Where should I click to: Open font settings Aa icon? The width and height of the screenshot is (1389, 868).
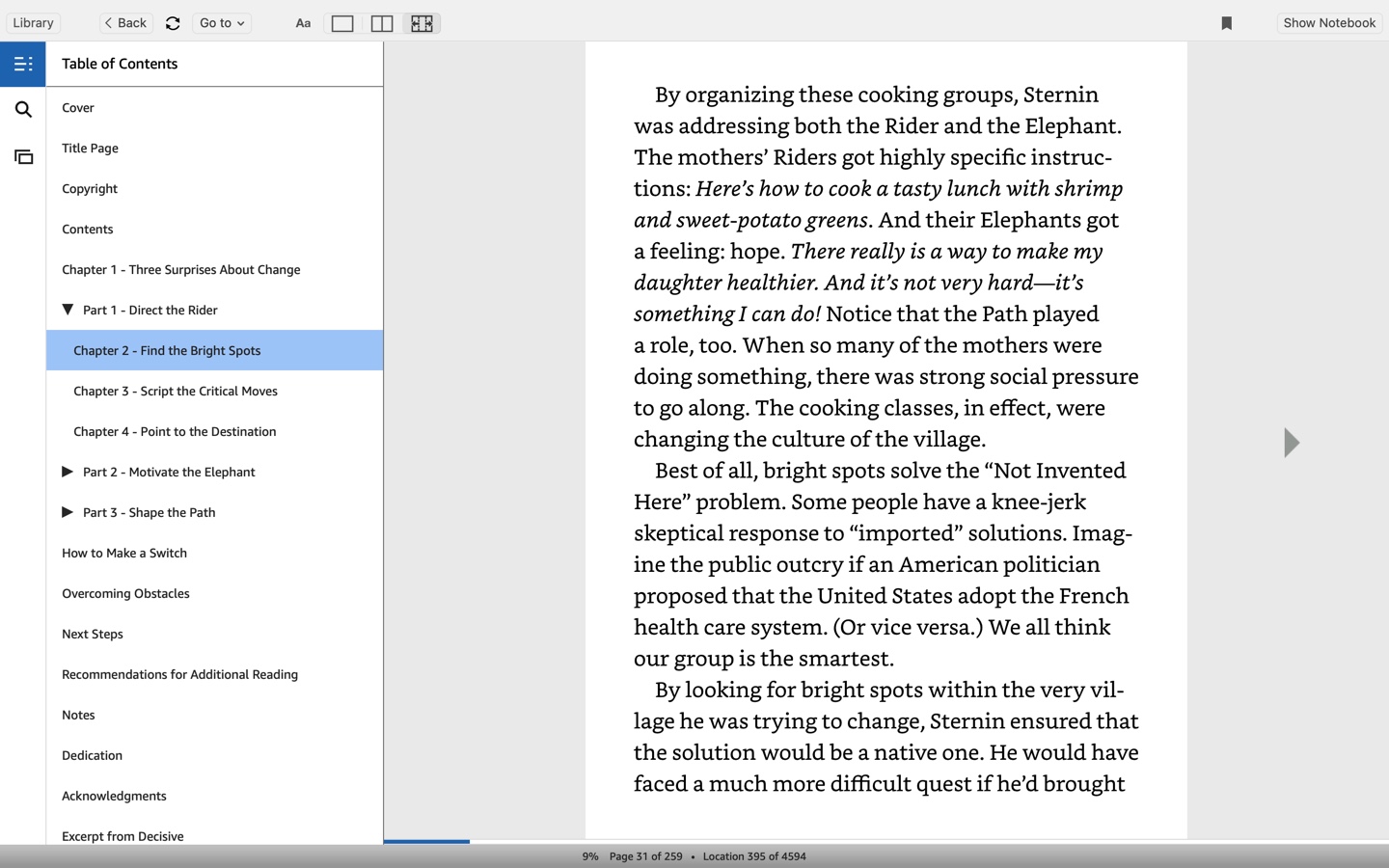point(303,23)
